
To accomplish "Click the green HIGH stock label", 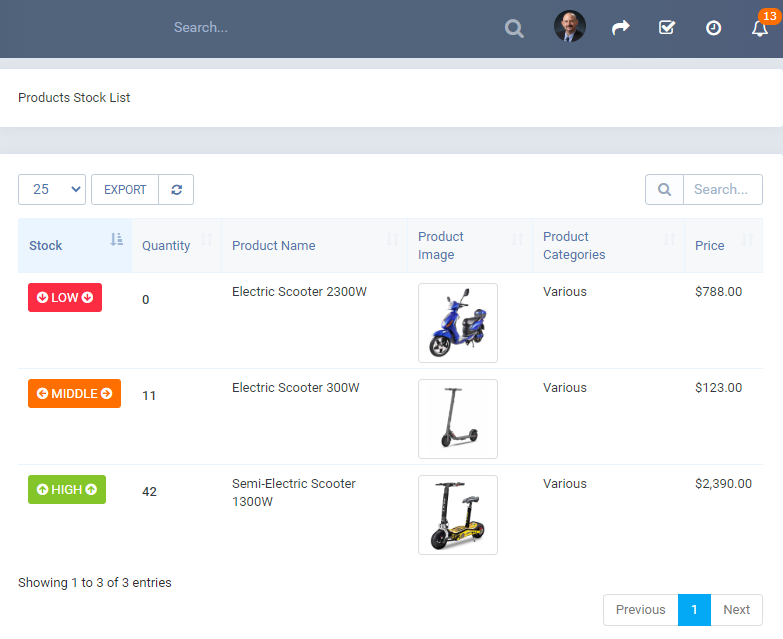I will (x=67, y=490).
